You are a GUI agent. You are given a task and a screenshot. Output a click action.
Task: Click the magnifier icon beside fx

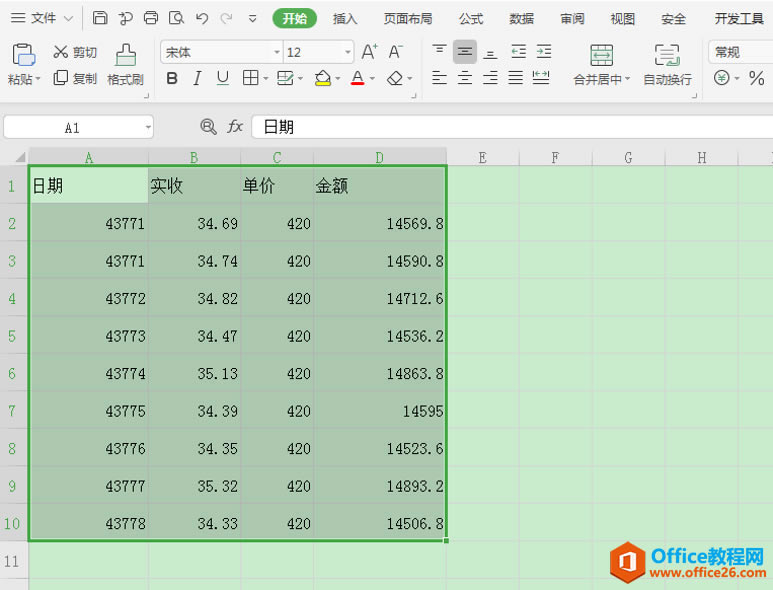point(209,127)
